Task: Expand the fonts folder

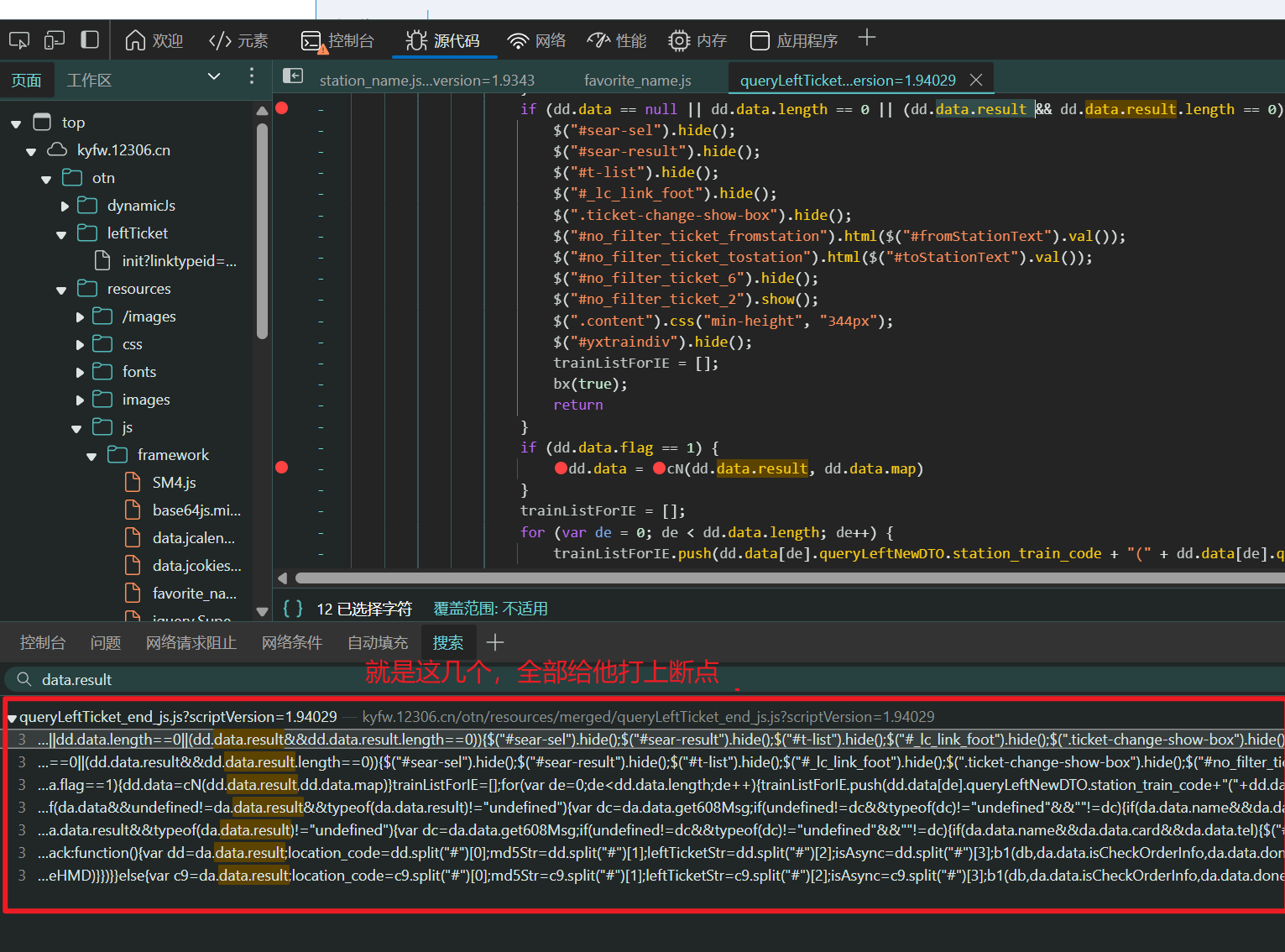Action: (x=80, y=373)
